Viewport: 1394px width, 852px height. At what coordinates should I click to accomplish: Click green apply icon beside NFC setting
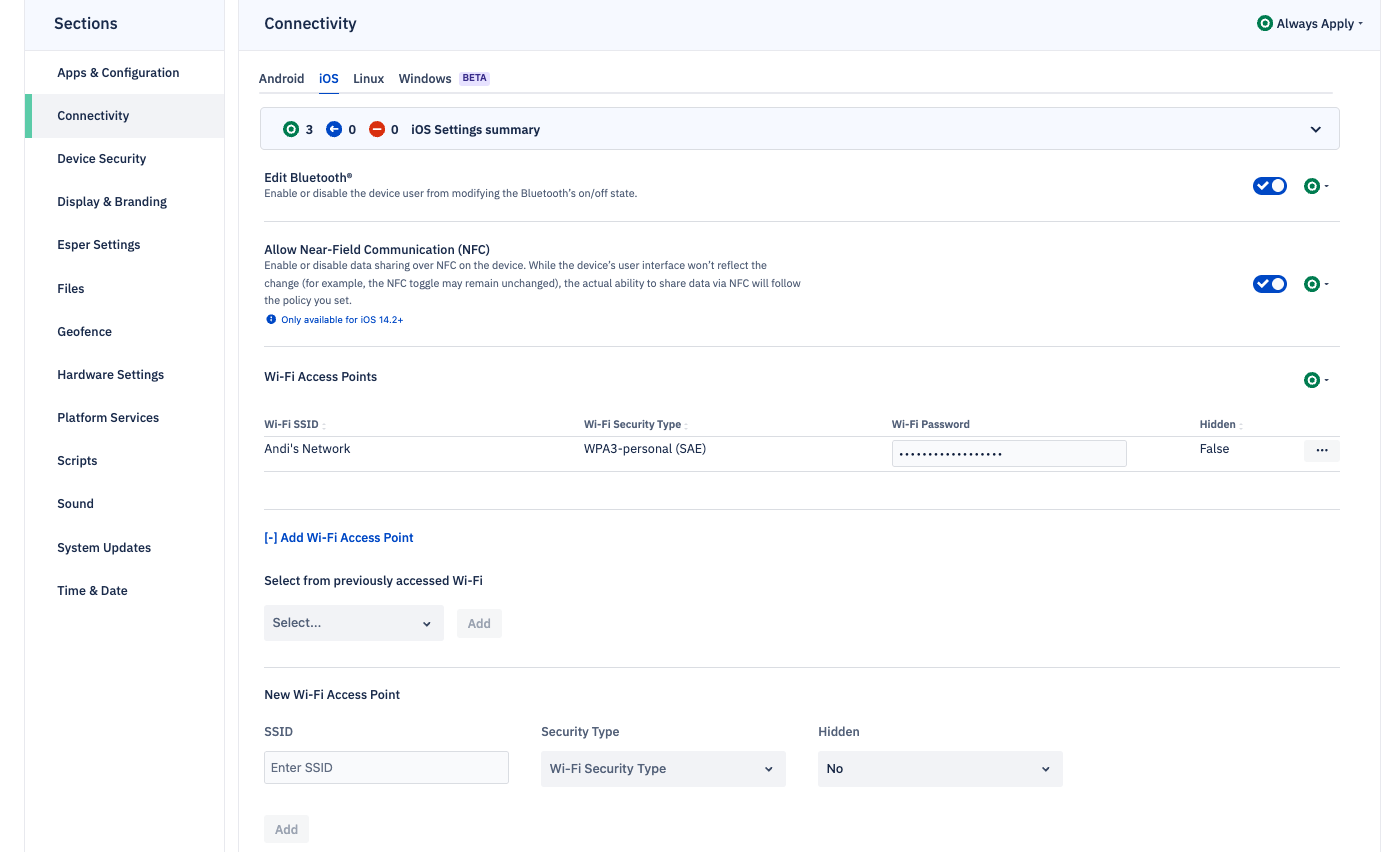pyautogui.click(x=1312, y=284)
